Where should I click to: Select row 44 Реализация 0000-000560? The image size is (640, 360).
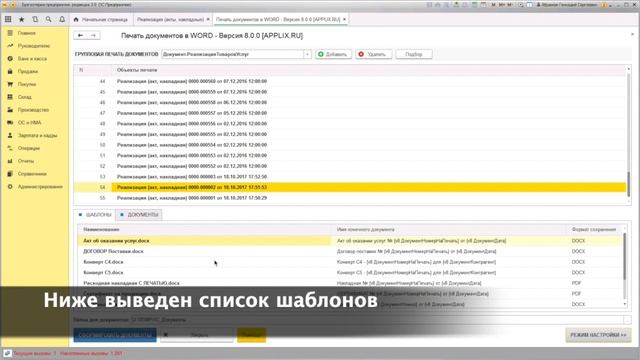(x=350, y=81)
